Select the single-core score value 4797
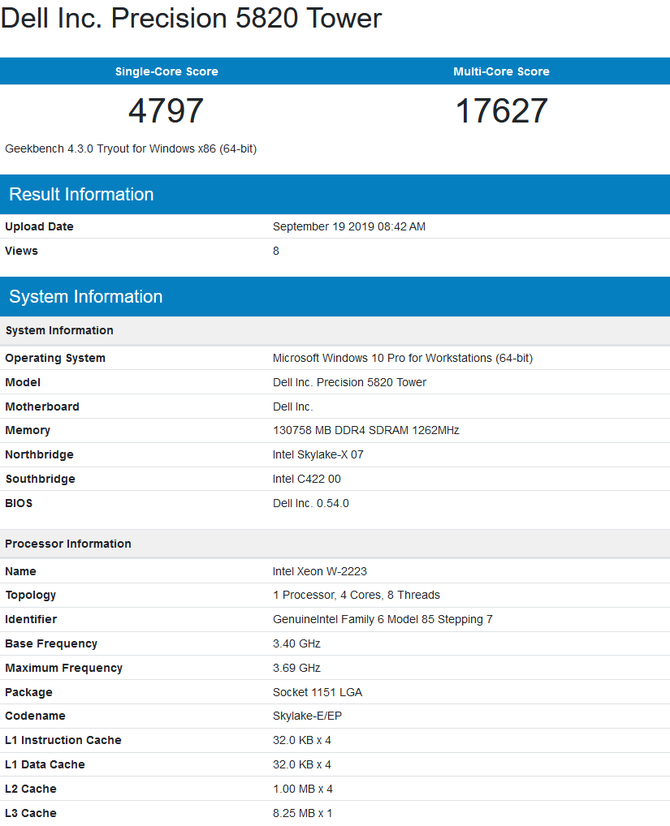This screenshot has width=670, height=826. click(x=166, y=111)
